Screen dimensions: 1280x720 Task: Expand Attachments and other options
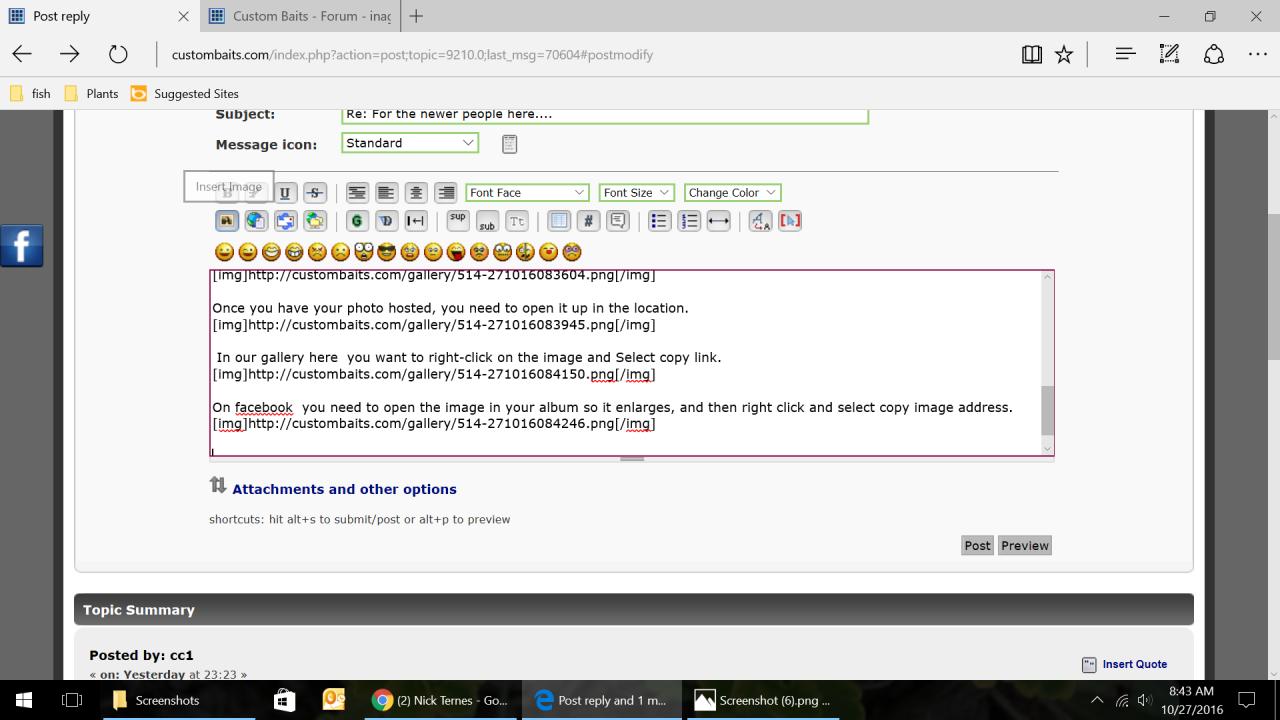[x=343, y=489]
